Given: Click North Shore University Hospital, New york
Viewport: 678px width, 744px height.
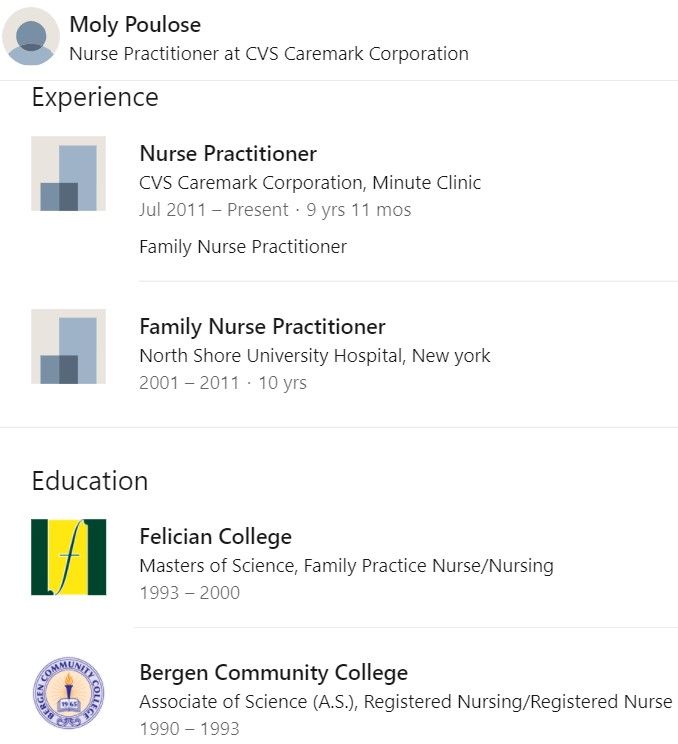Looking at the screenshot, I should click(x=315, y=356).
